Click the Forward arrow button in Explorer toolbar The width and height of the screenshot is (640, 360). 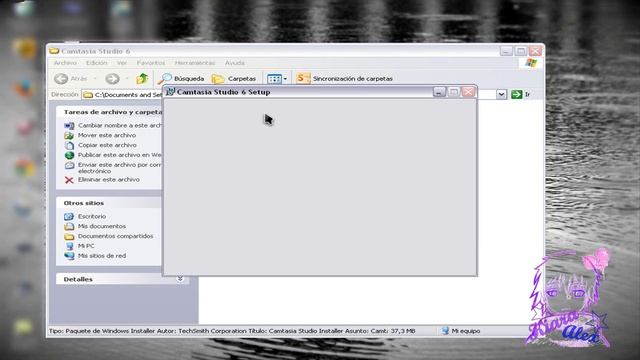pos(112,78)
